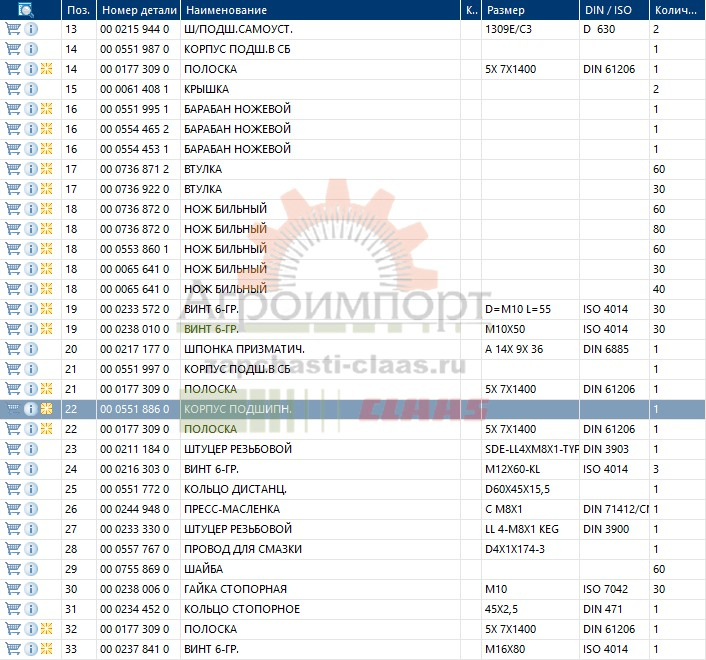Image resolution: width=706 pixels, height=660 pixels.
Task: Add part 00 0736 922 0 ВТУЛКА to cart
Action: pos(13,189)
